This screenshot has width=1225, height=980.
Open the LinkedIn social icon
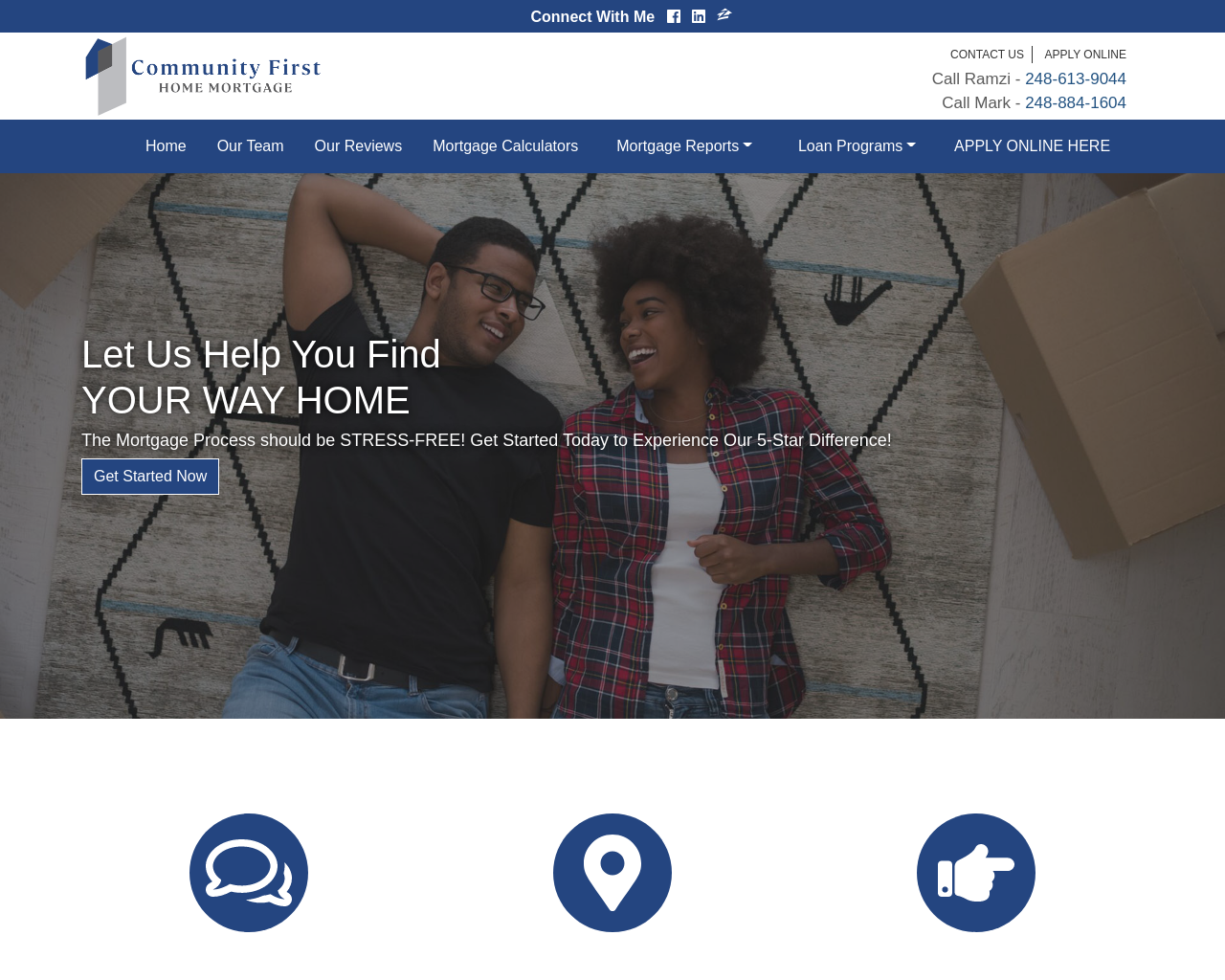(x=699, y=16)
